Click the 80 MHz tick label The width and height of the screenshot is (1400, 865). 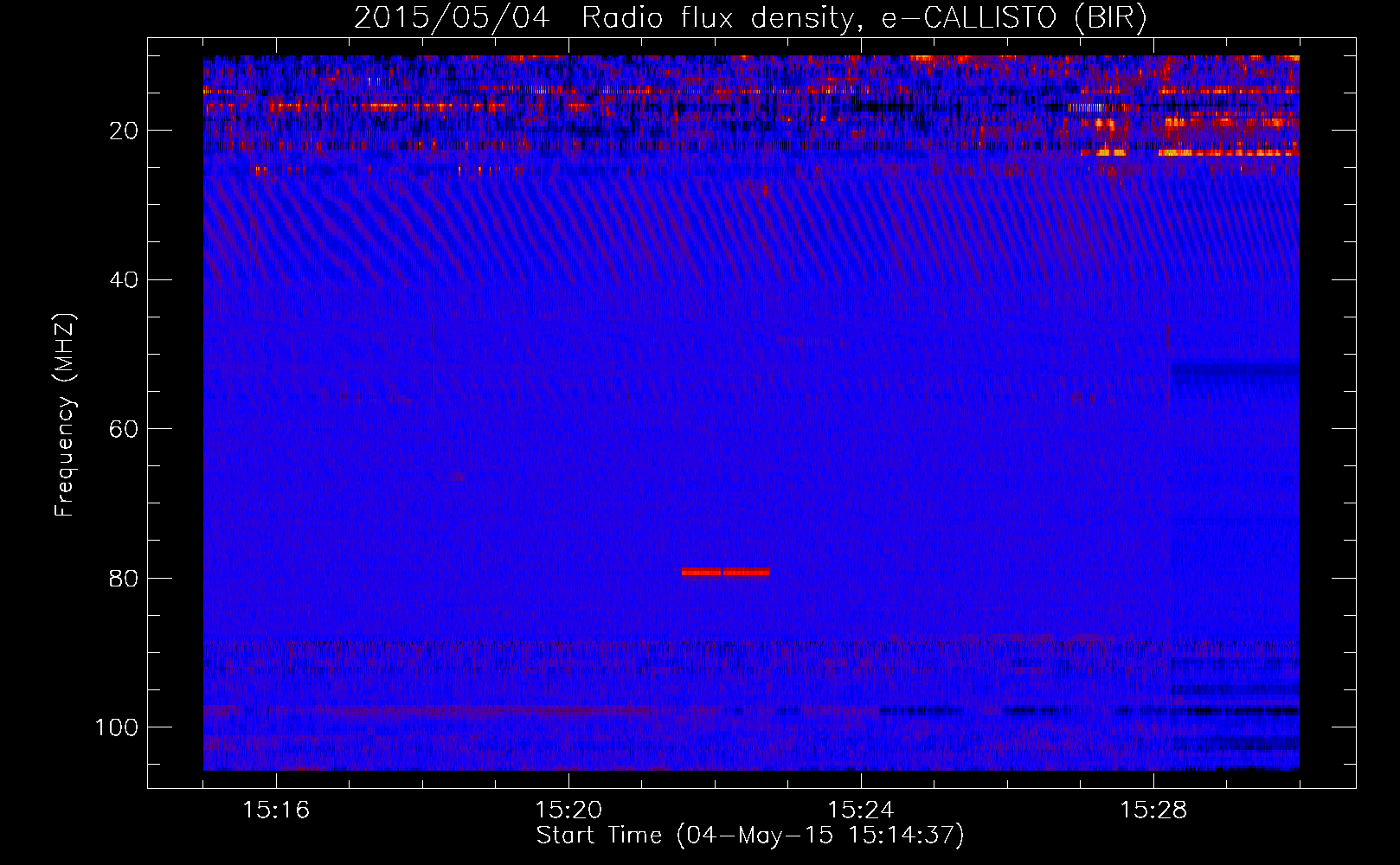click(124, 579)
